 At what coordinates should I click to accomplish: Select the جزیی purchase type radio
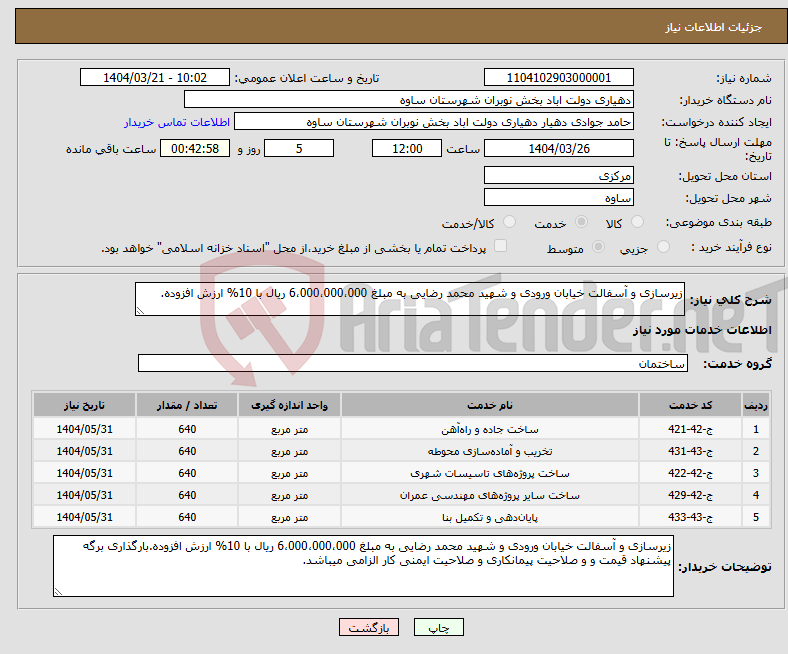tap(663, 246)
